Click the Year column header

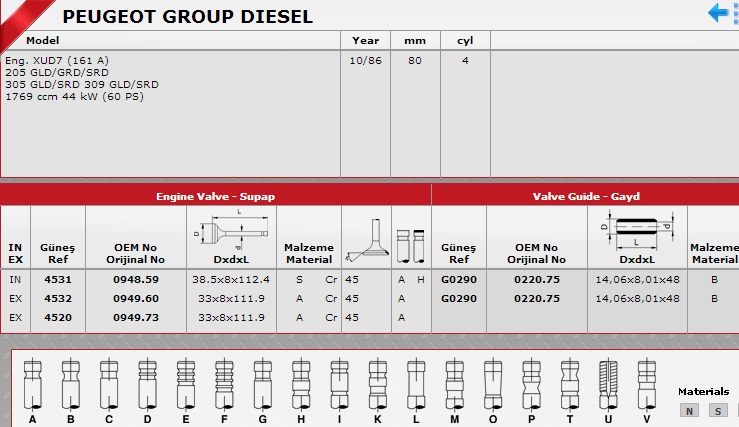click(x=366, y=41)
